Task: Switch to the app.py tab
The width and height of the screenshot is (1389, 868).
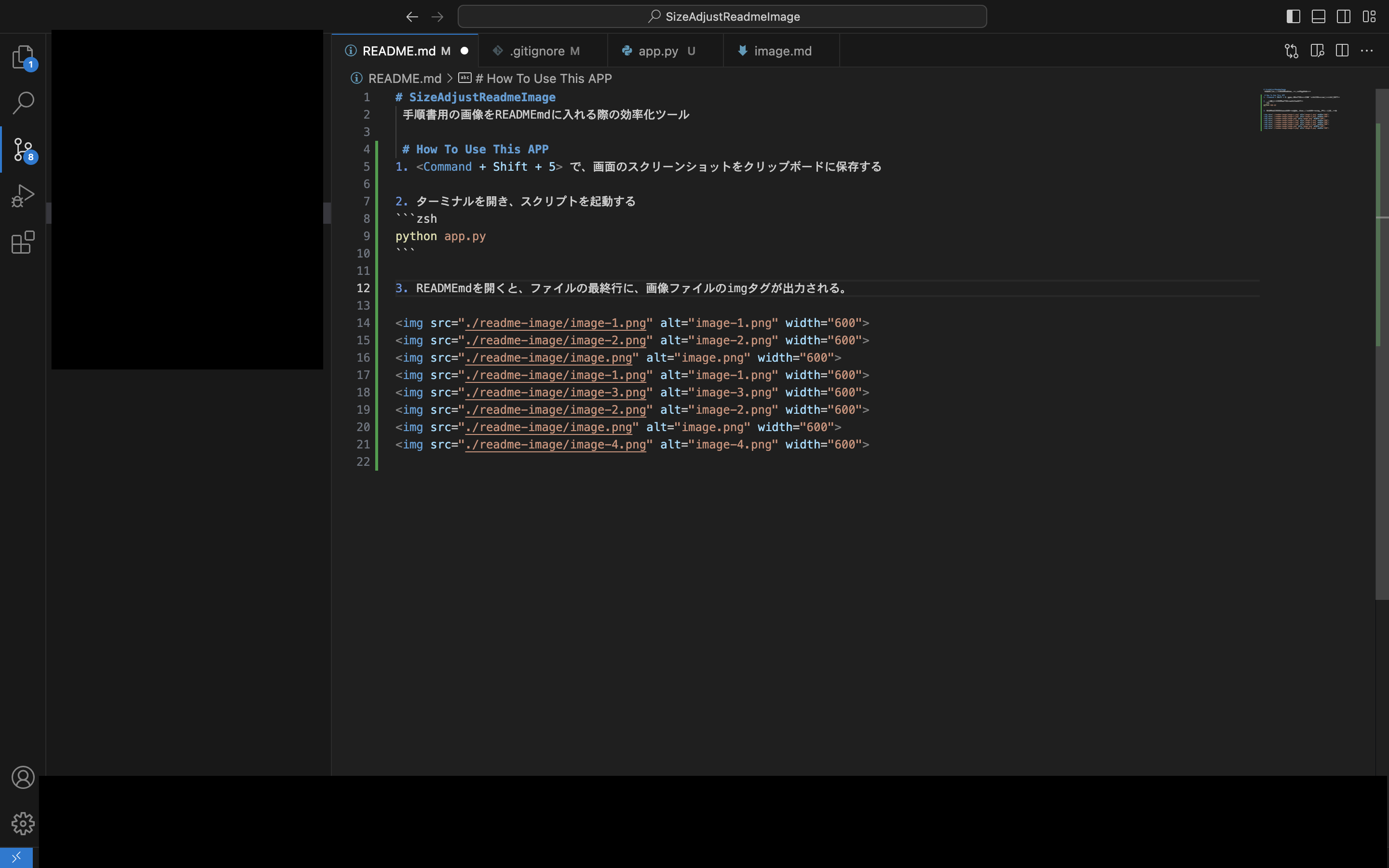Action: (658, 51)
